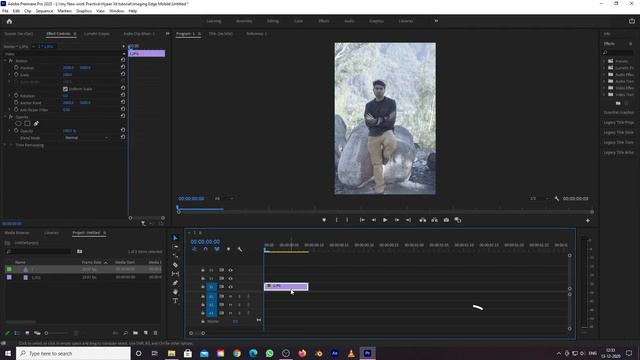Viewport: 640px width, 360px height.
Task: Open the File menu
Action: coord(5,11)
